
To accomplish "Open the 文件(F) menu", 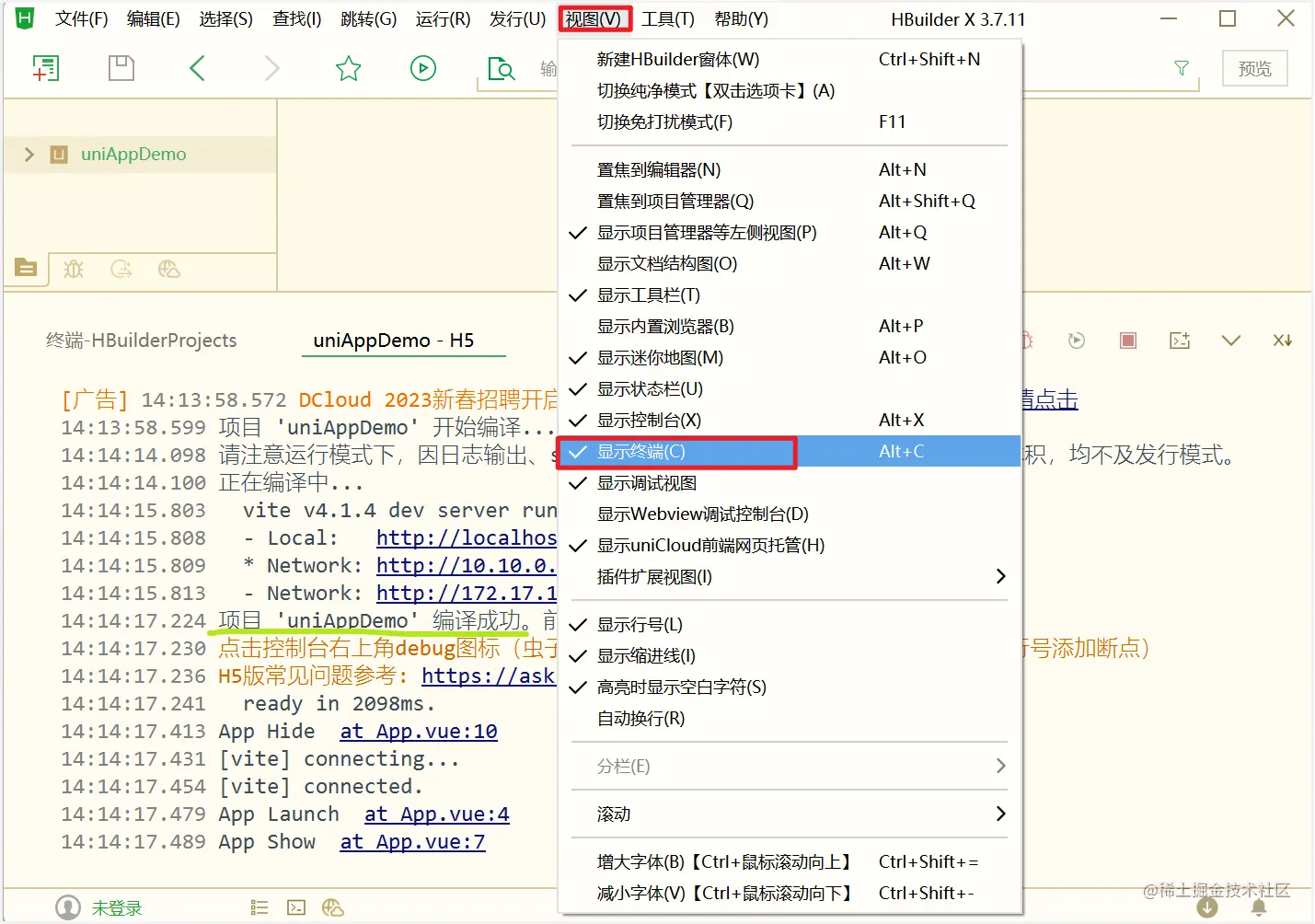I will point(81,19).
